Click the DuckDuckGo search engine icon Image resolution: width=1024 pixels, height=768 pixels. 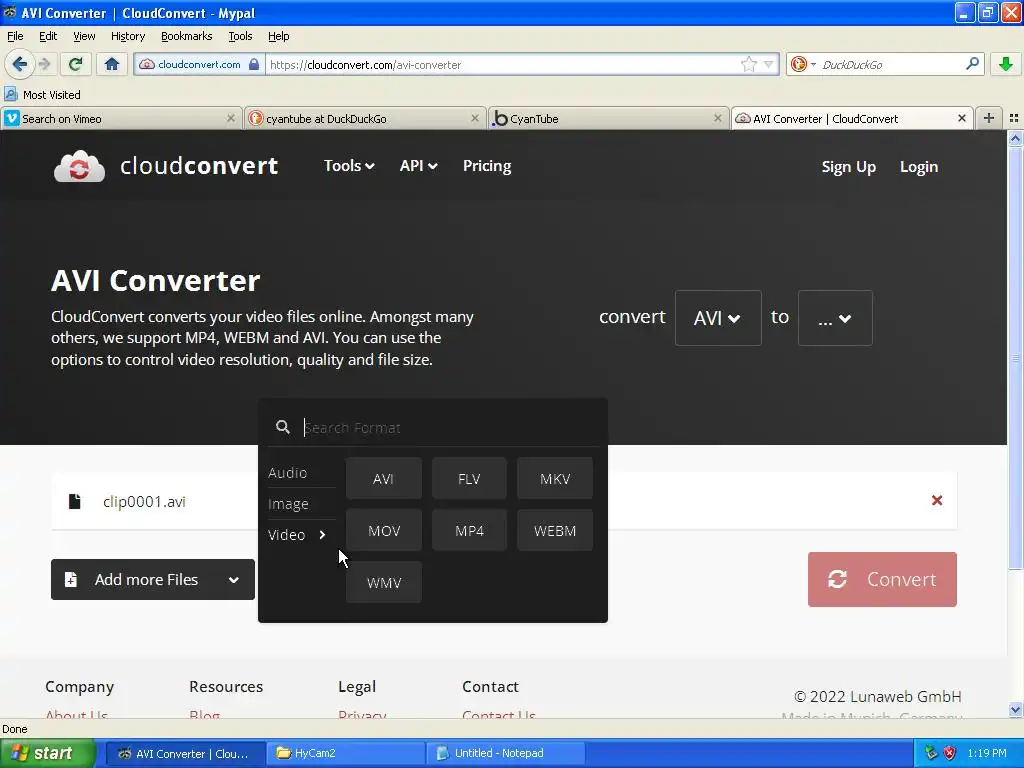pos(799,64)
